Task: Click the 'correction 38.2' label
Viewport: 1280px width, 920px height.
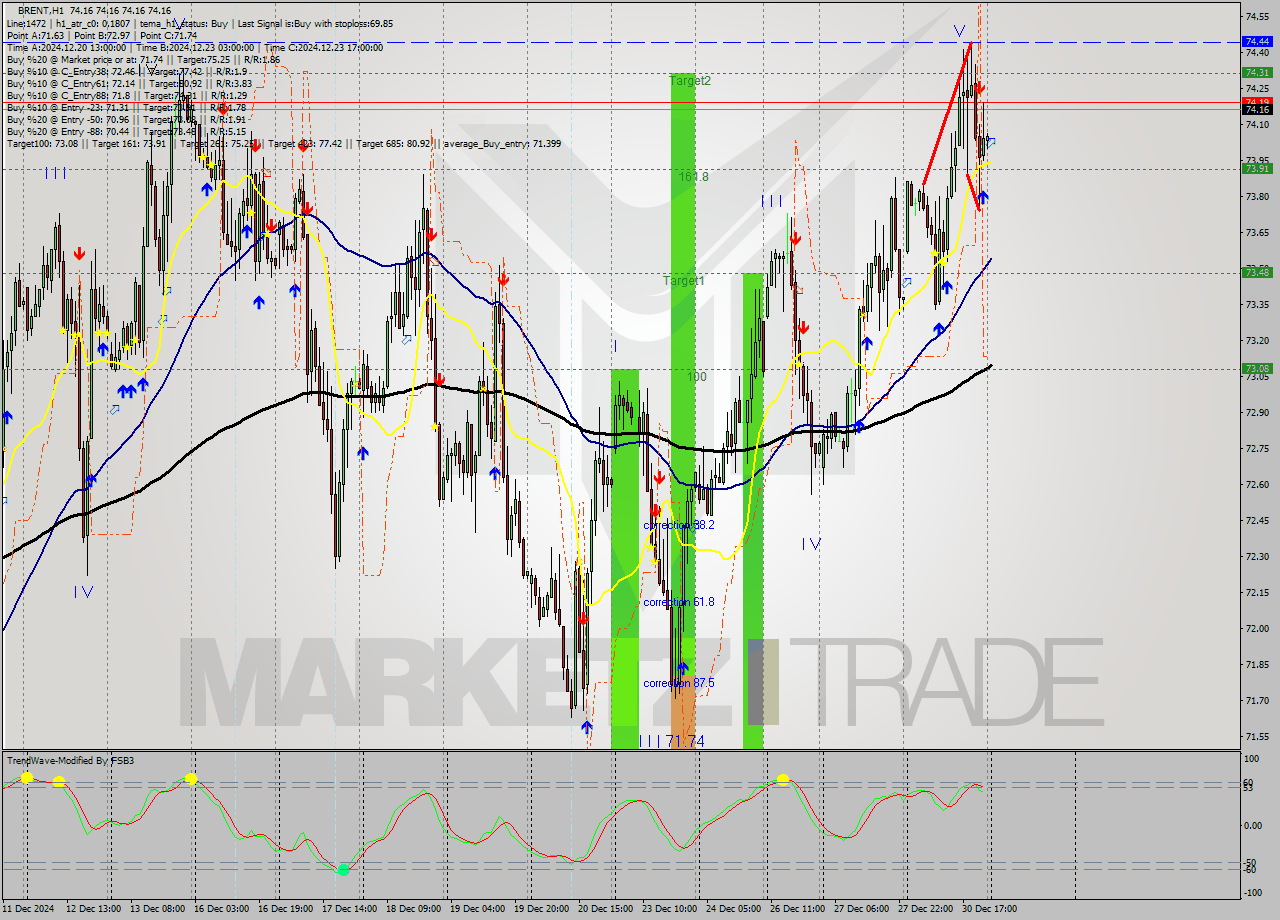Action: [679, 524]
